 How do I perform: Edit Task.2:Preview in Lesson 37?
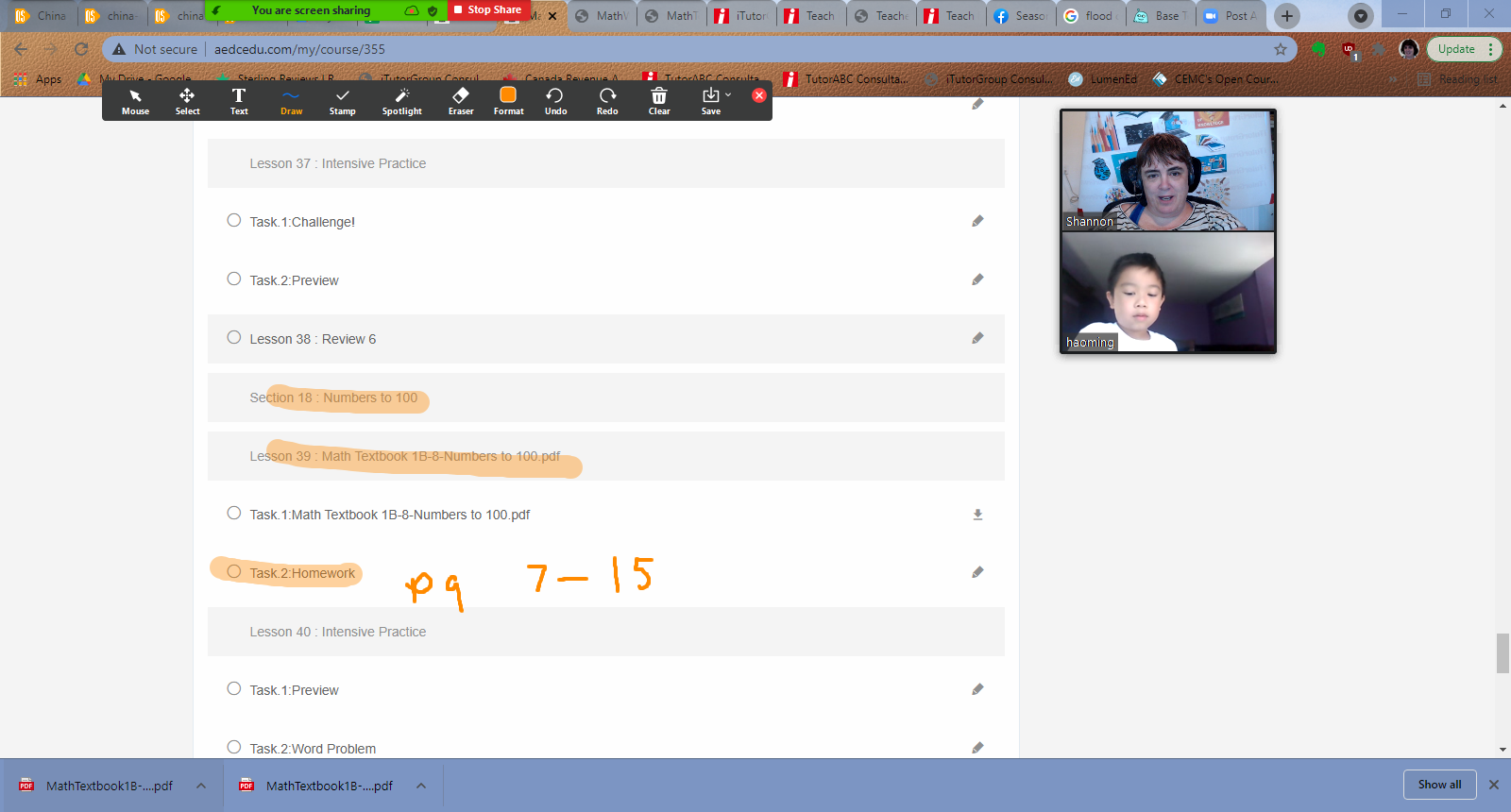point(977,279)
